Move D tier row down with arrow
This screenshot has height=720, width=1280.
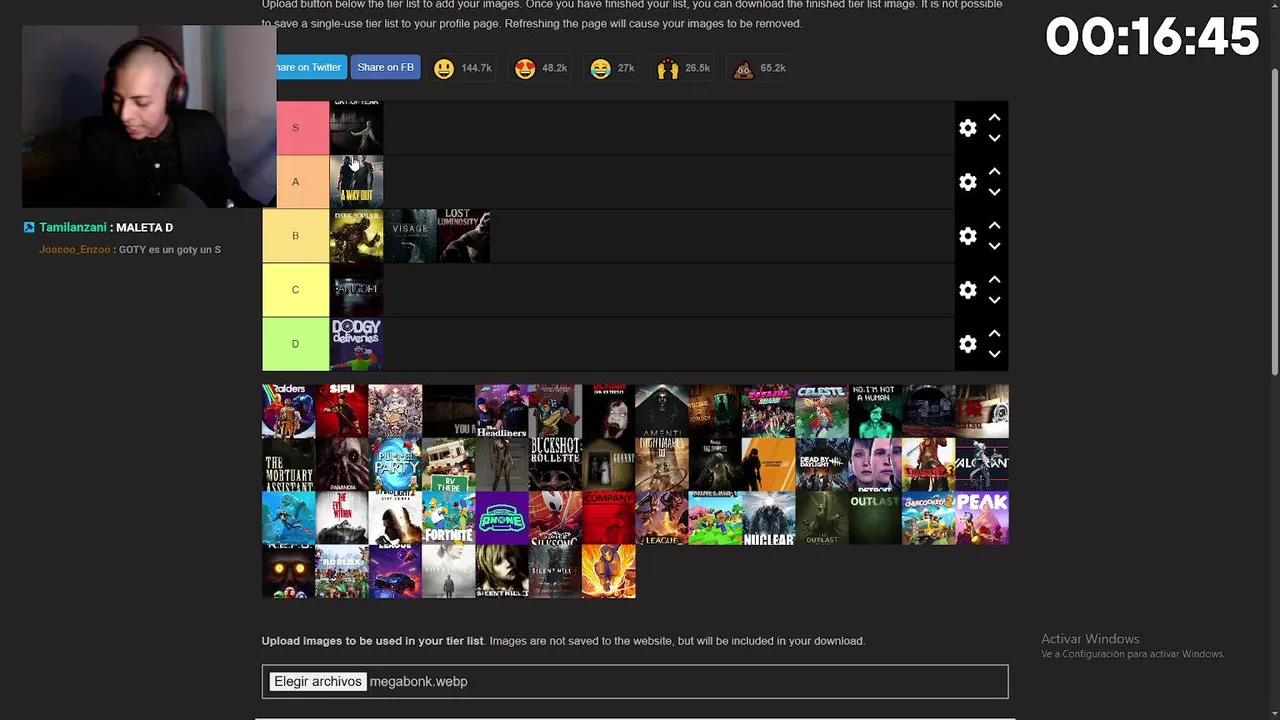994,354
